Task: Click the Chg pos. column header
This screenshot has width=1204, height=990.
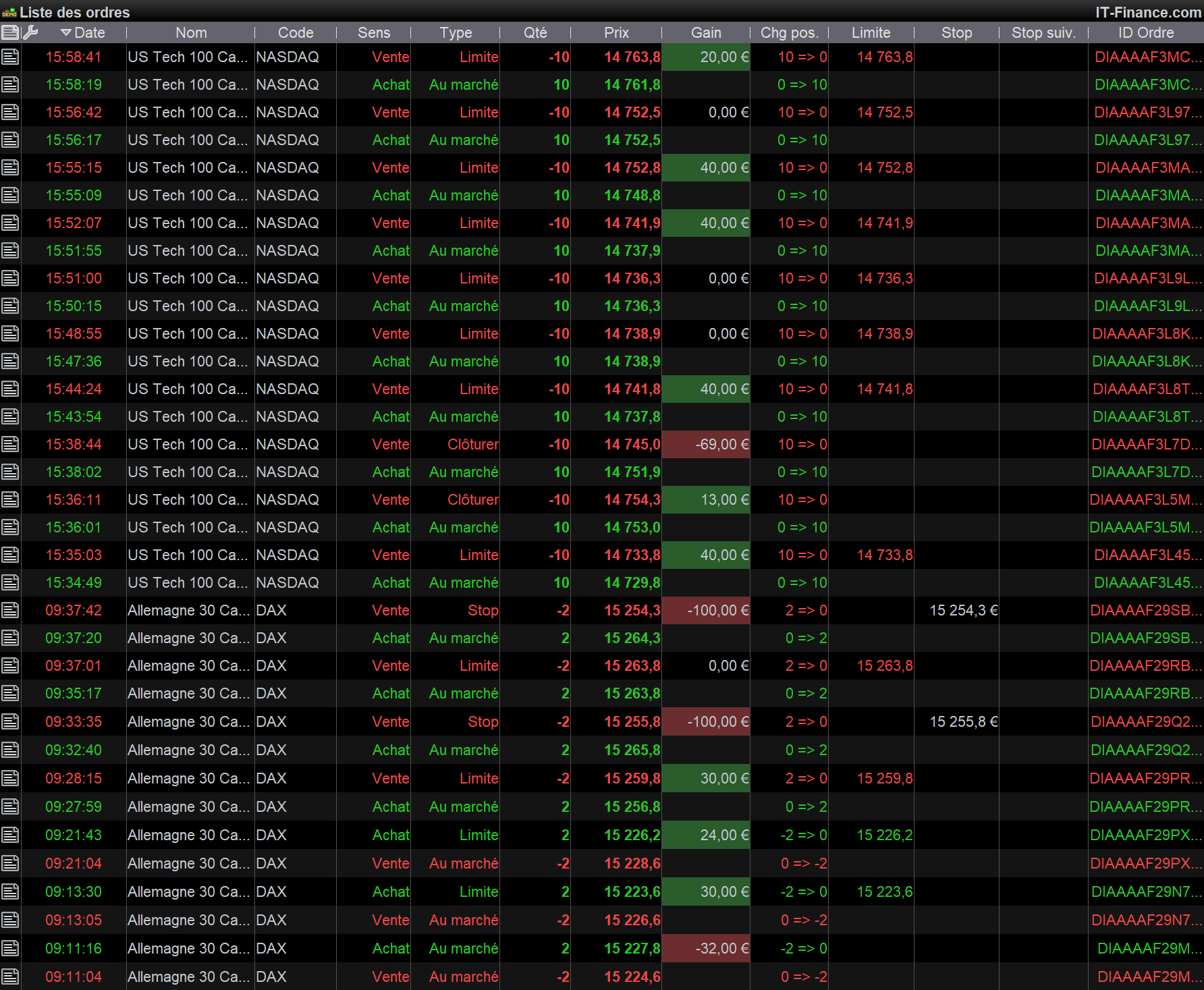Action: [x=790, y=32]
